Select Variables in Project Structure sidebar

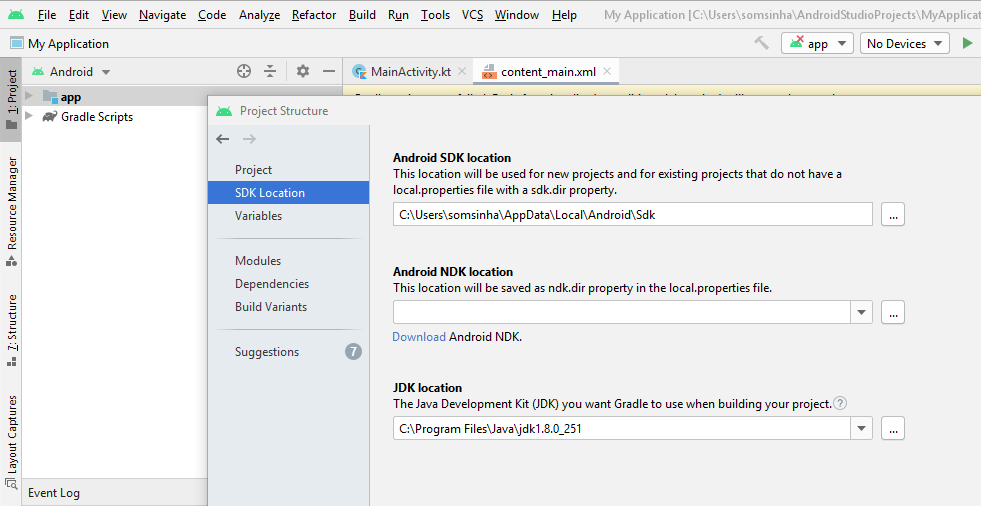(258, 216)
